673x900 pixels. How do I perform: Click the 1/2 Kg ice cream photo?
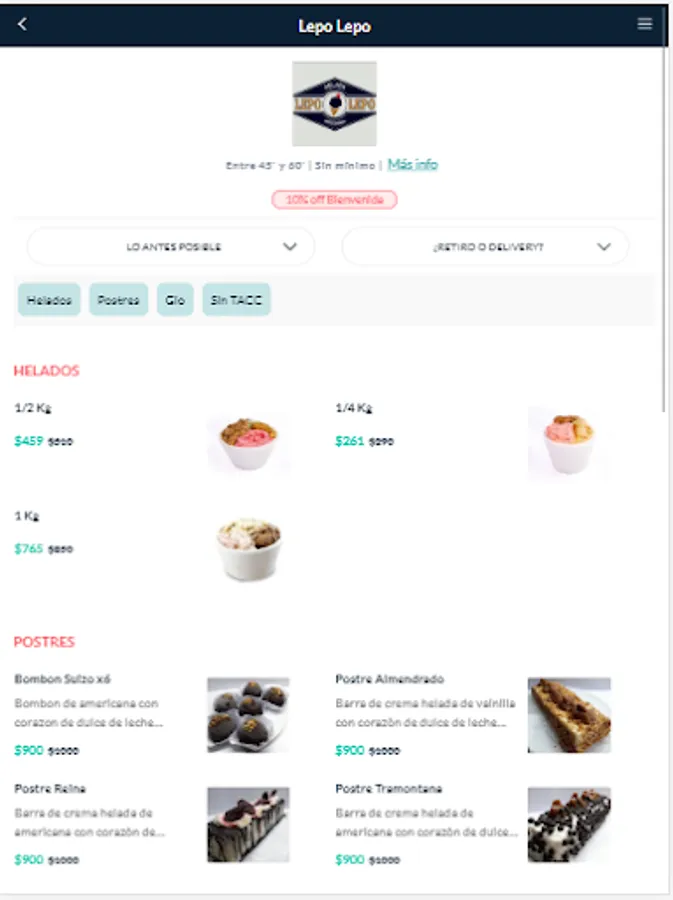pos(248,444)
